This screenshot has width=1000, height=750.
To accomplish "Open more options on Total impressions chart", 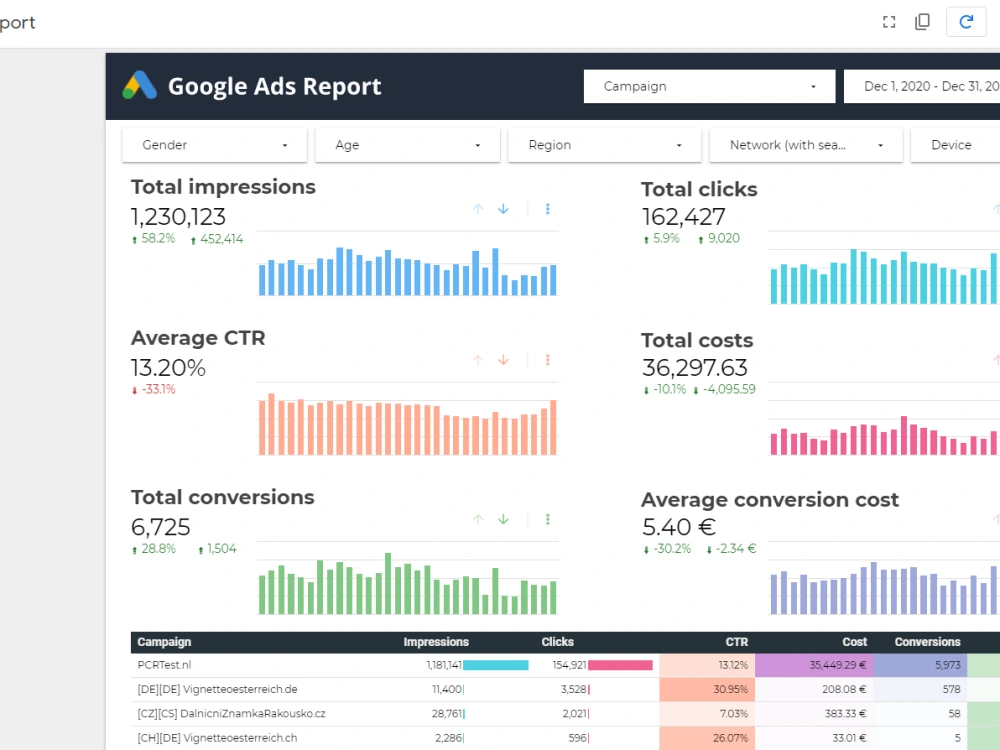I will tap(547, 209).
